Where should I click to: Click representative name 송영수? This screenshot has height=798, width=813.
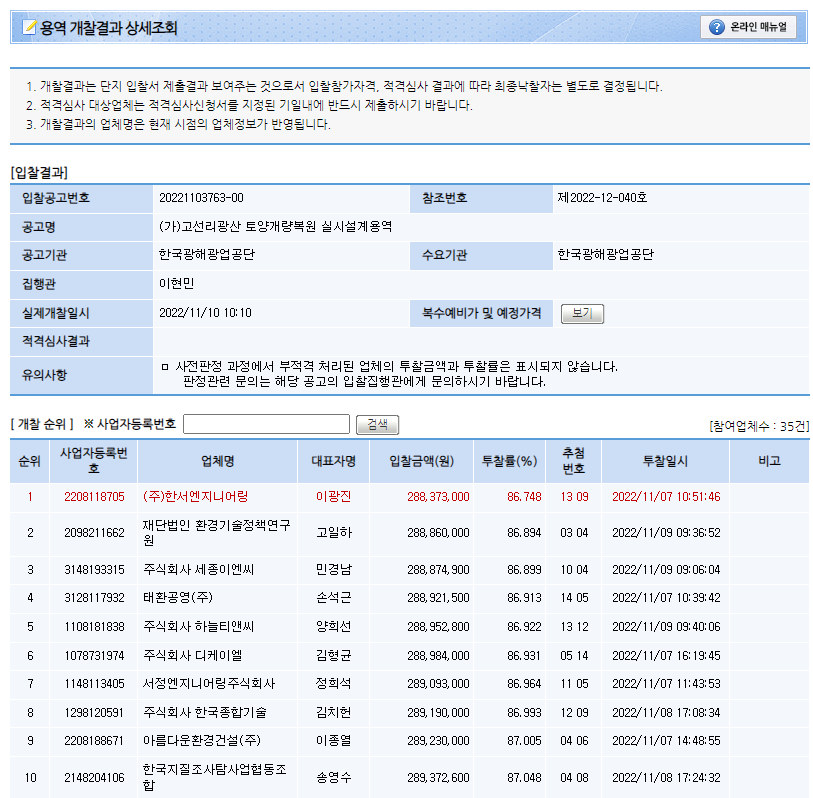333,778
